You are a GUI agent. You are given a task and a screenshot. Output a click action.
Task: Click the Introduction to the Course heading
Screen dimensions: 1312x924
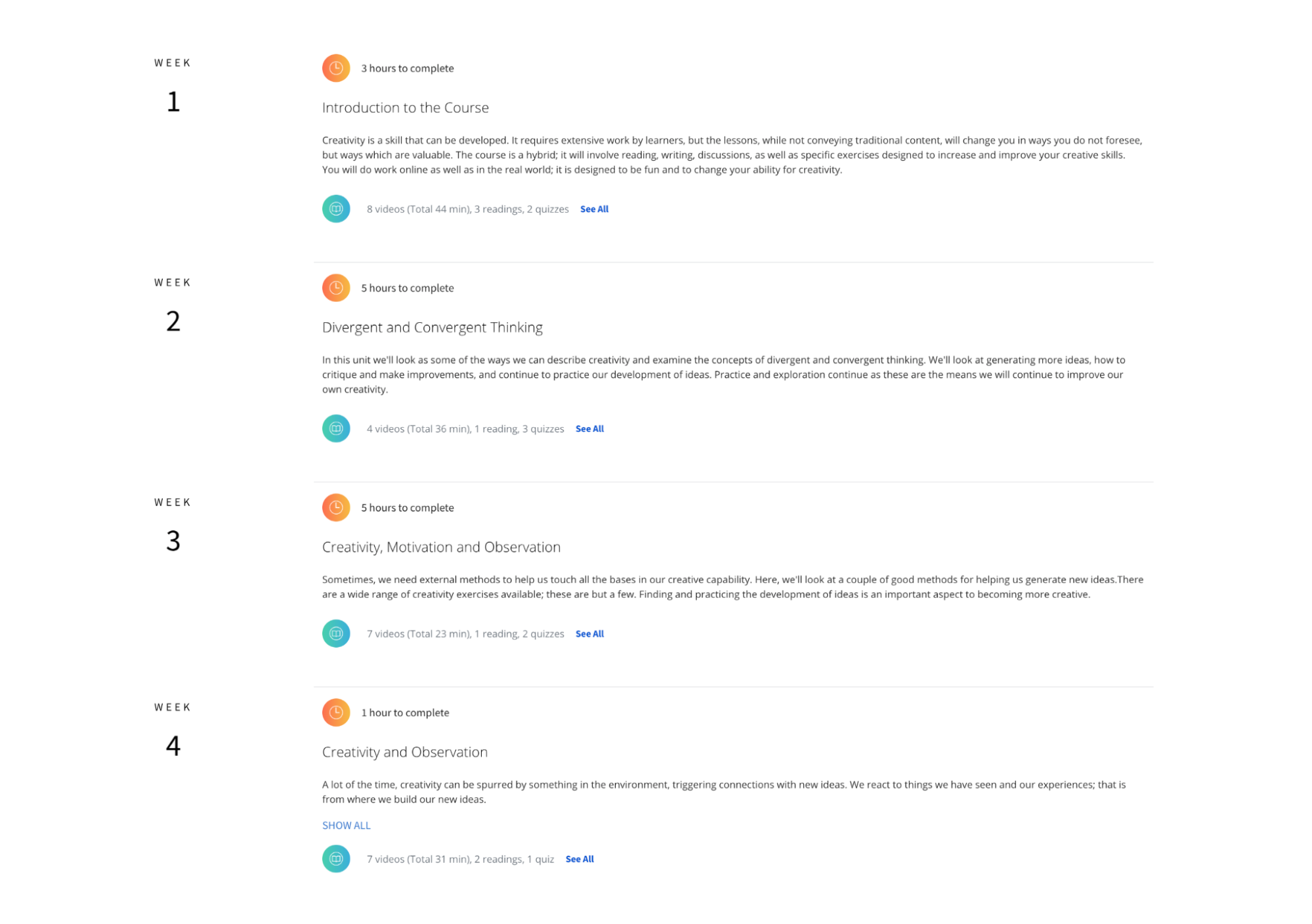pos(405,108)
